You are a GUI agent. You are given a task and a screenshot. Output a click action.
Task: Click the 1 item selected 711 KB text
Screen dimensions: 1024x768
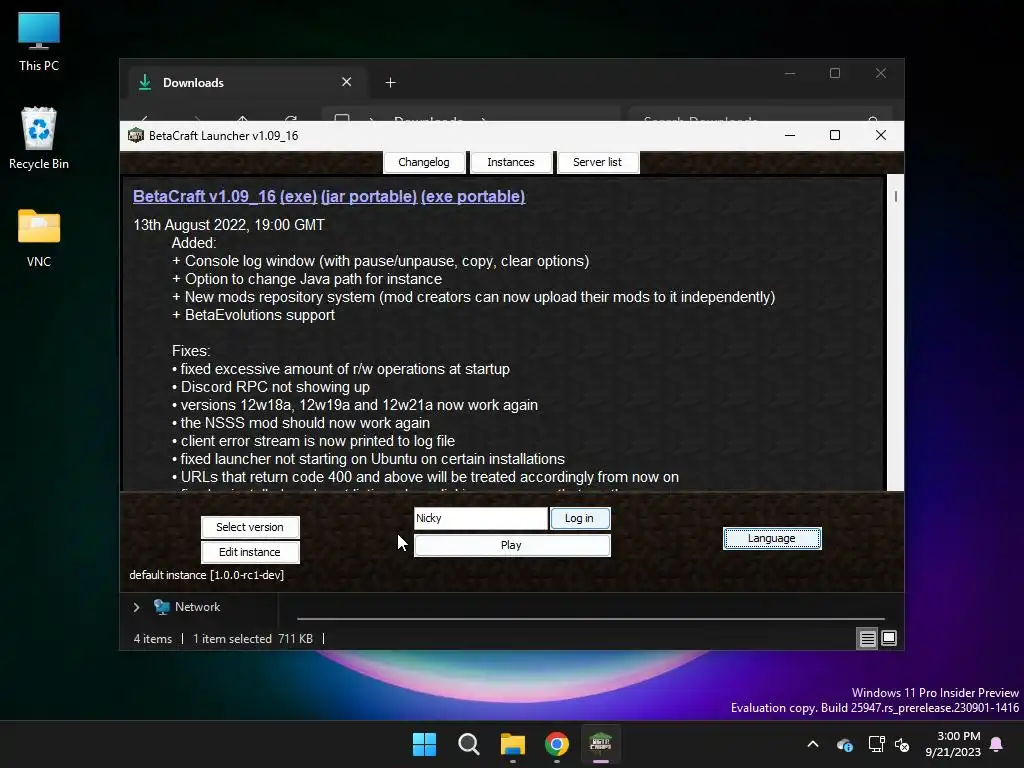click(253, 639)
